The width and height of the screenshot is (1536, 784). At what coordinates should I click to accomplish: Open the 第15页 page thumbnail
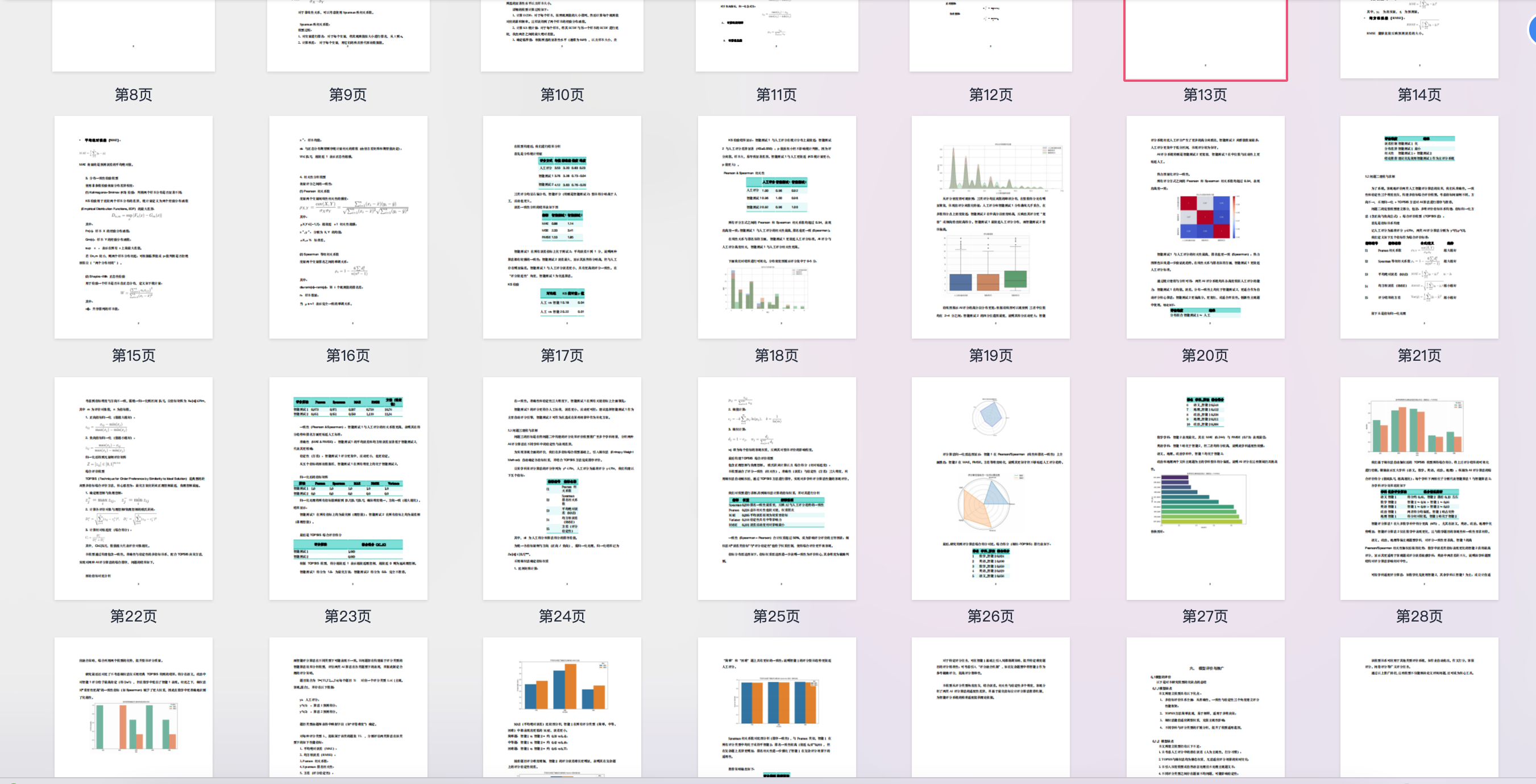tap(134, 227)
